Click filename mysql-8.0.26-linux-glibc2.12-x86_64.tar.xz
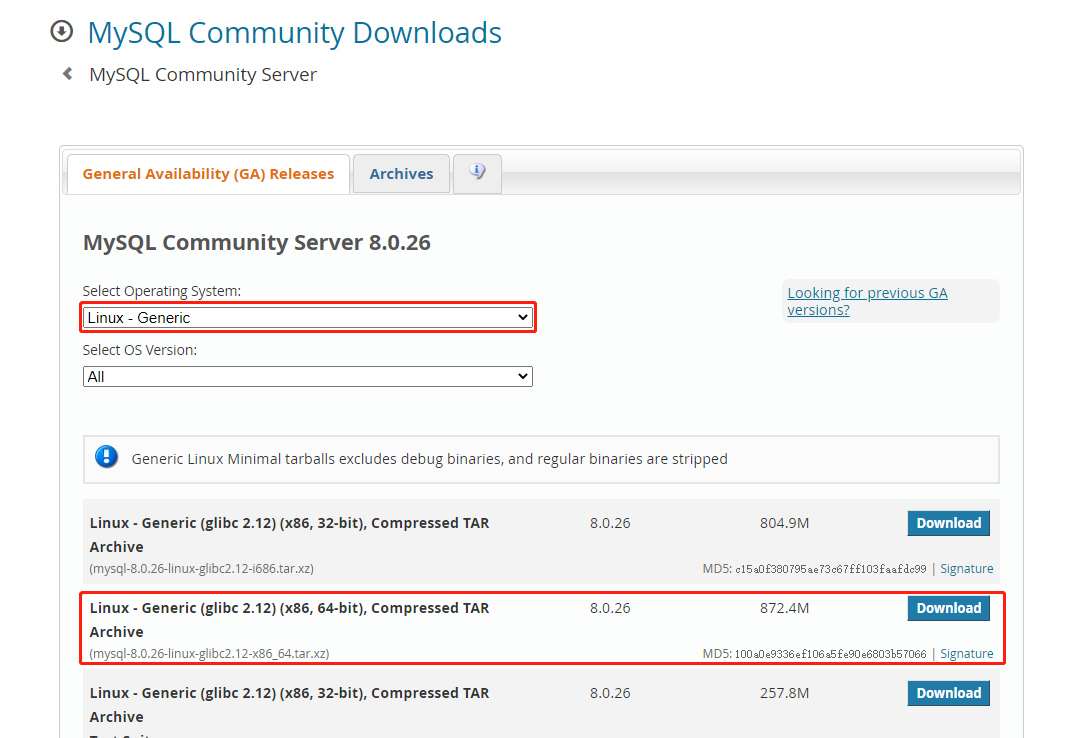This screenshot has height=738, width=1070. [x=209, y=653]
